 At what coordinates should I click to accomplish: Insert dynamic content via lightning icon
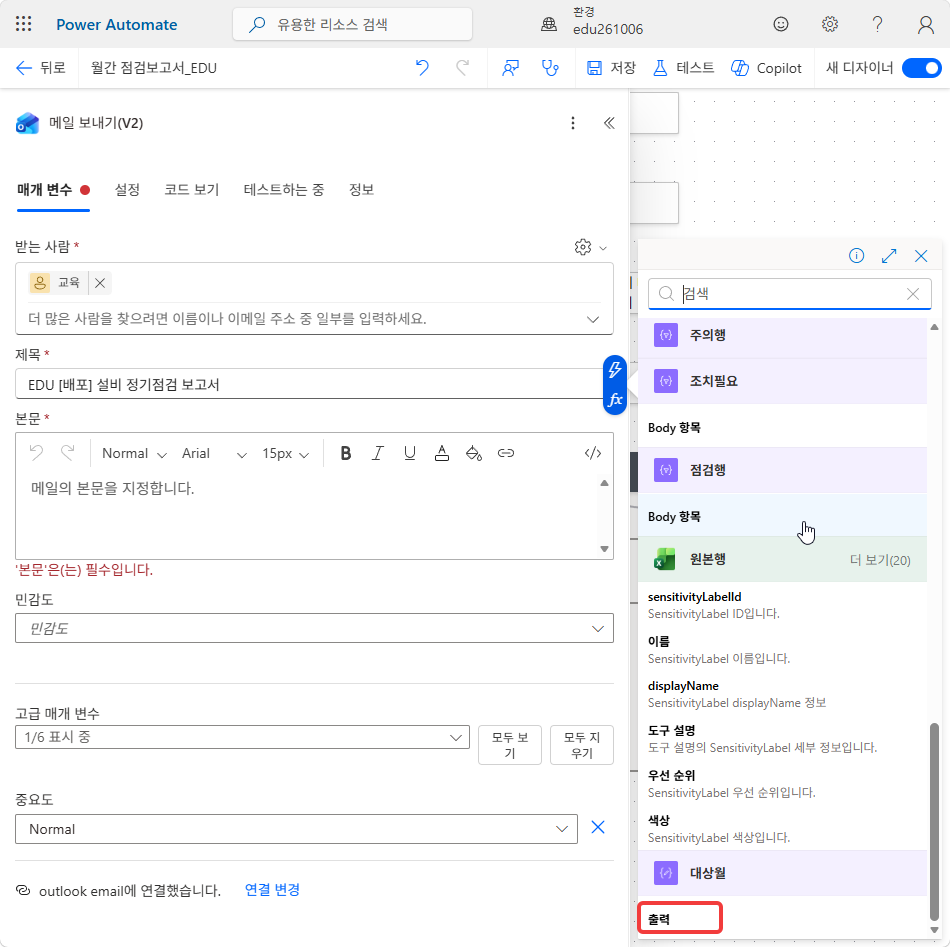coord(615,370)
